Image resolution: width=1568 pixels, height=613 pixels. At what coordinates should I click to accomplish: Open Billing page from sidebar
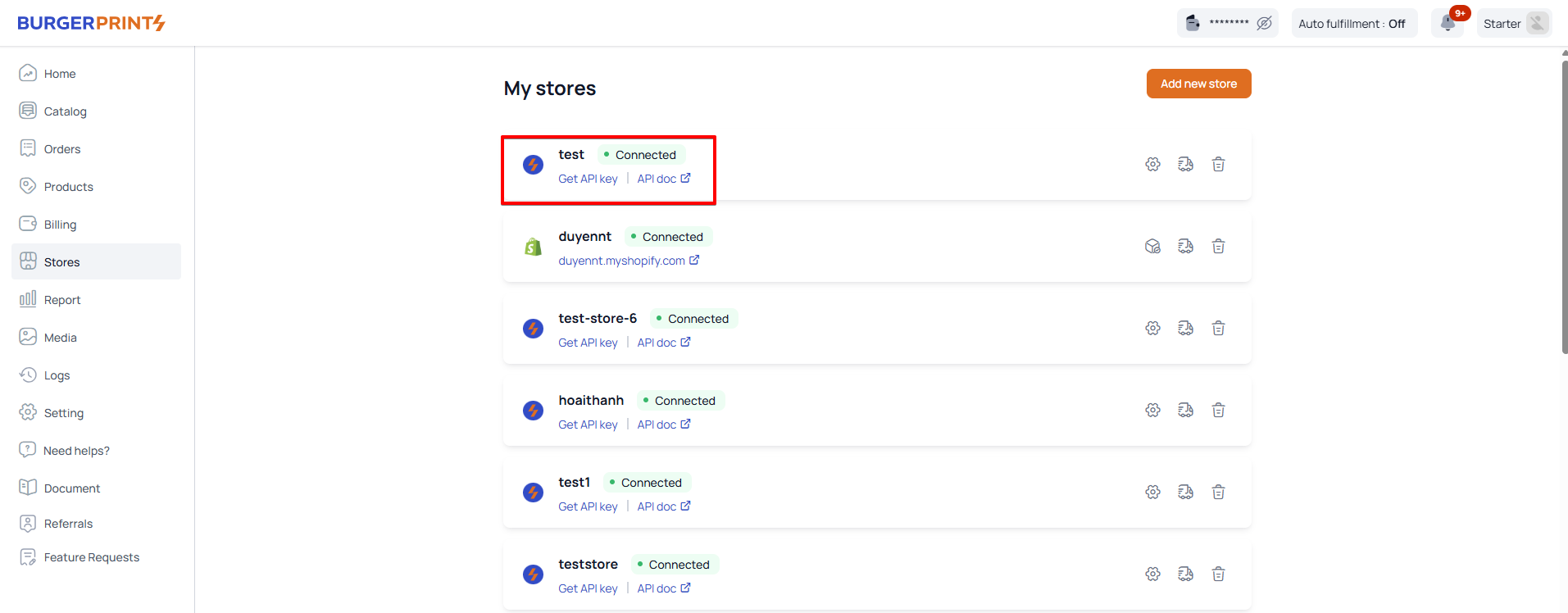click(x=60, y=225)
